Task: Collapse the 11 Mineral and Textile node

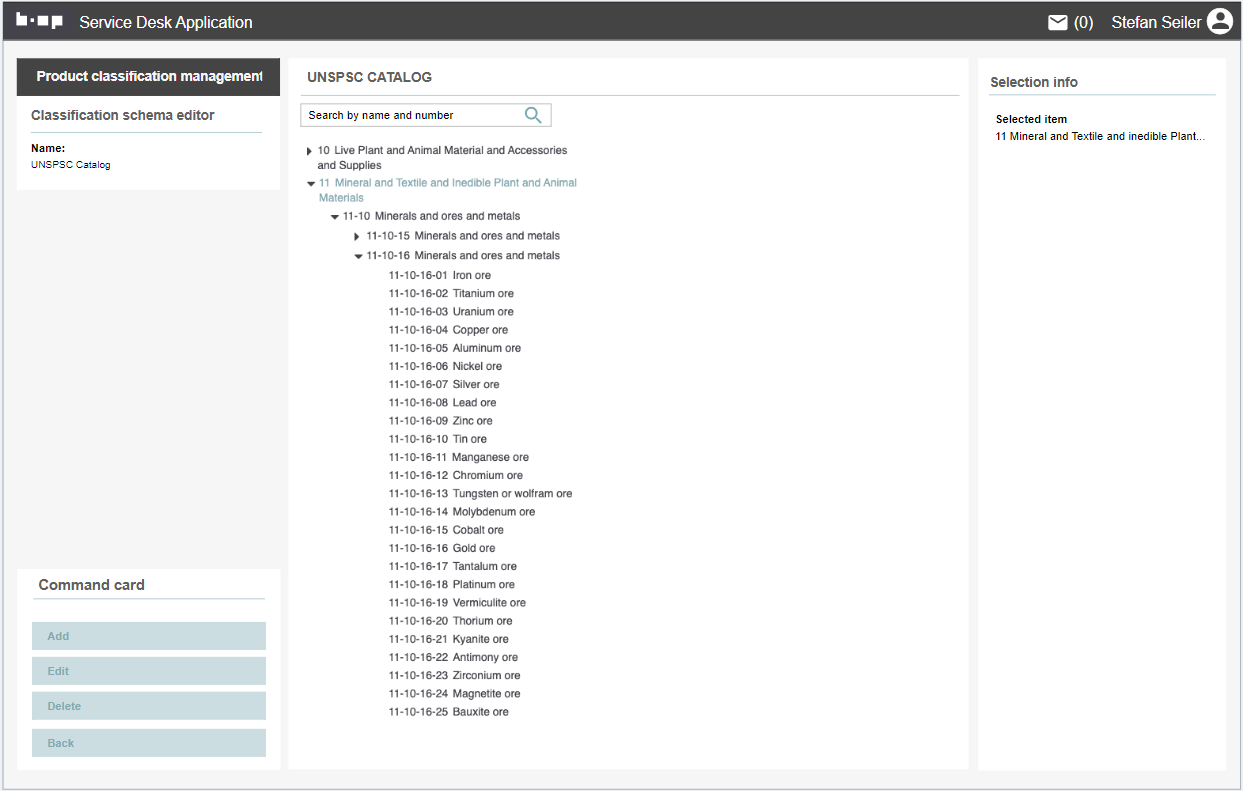Action: [311, 184]
